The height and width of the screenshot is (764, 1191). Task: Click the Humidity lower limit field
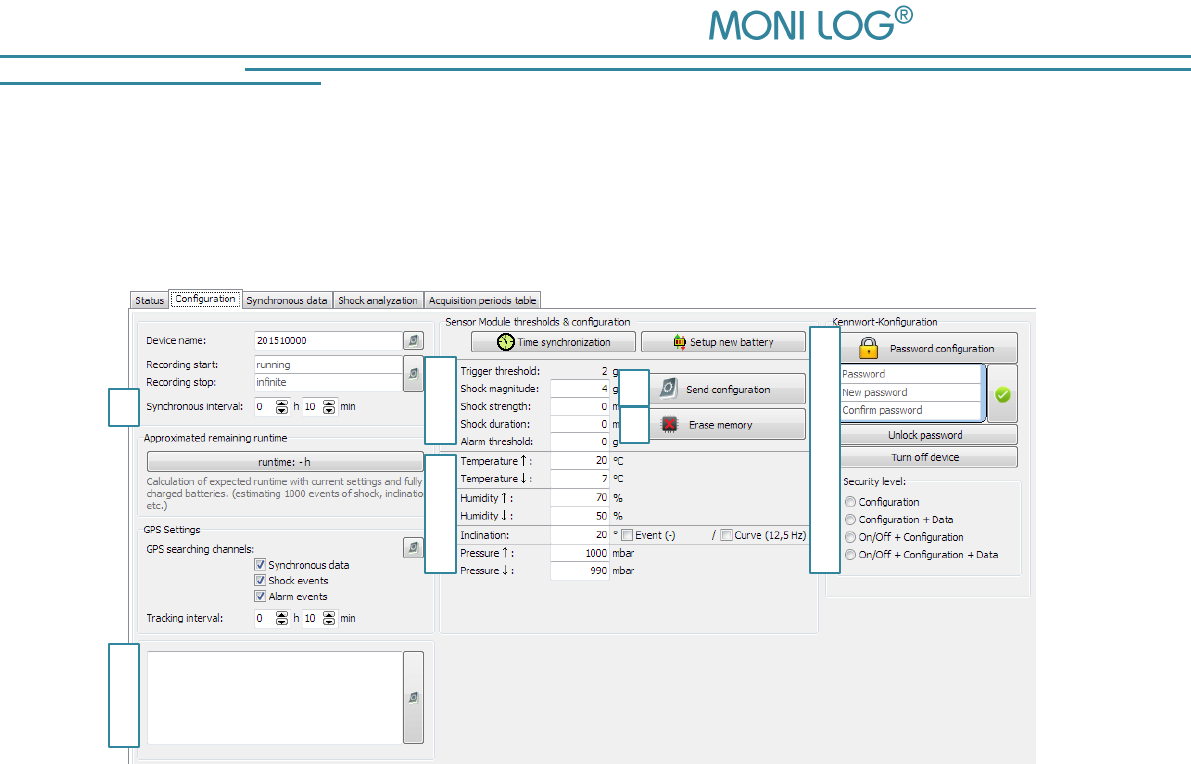[x=580, y=516]
